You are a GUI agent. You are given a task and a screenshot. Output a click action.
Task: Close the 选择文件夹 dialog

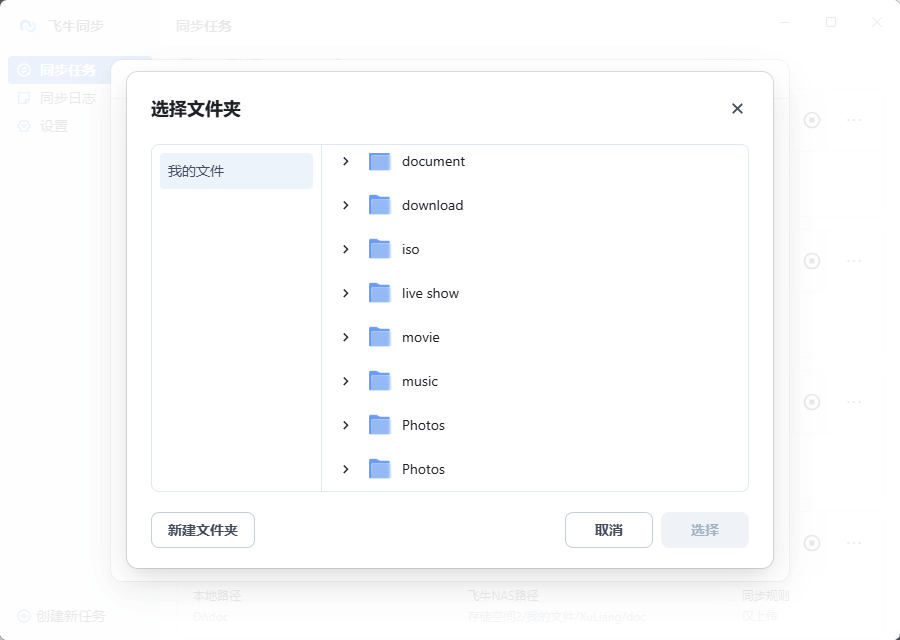coord(737,108)
